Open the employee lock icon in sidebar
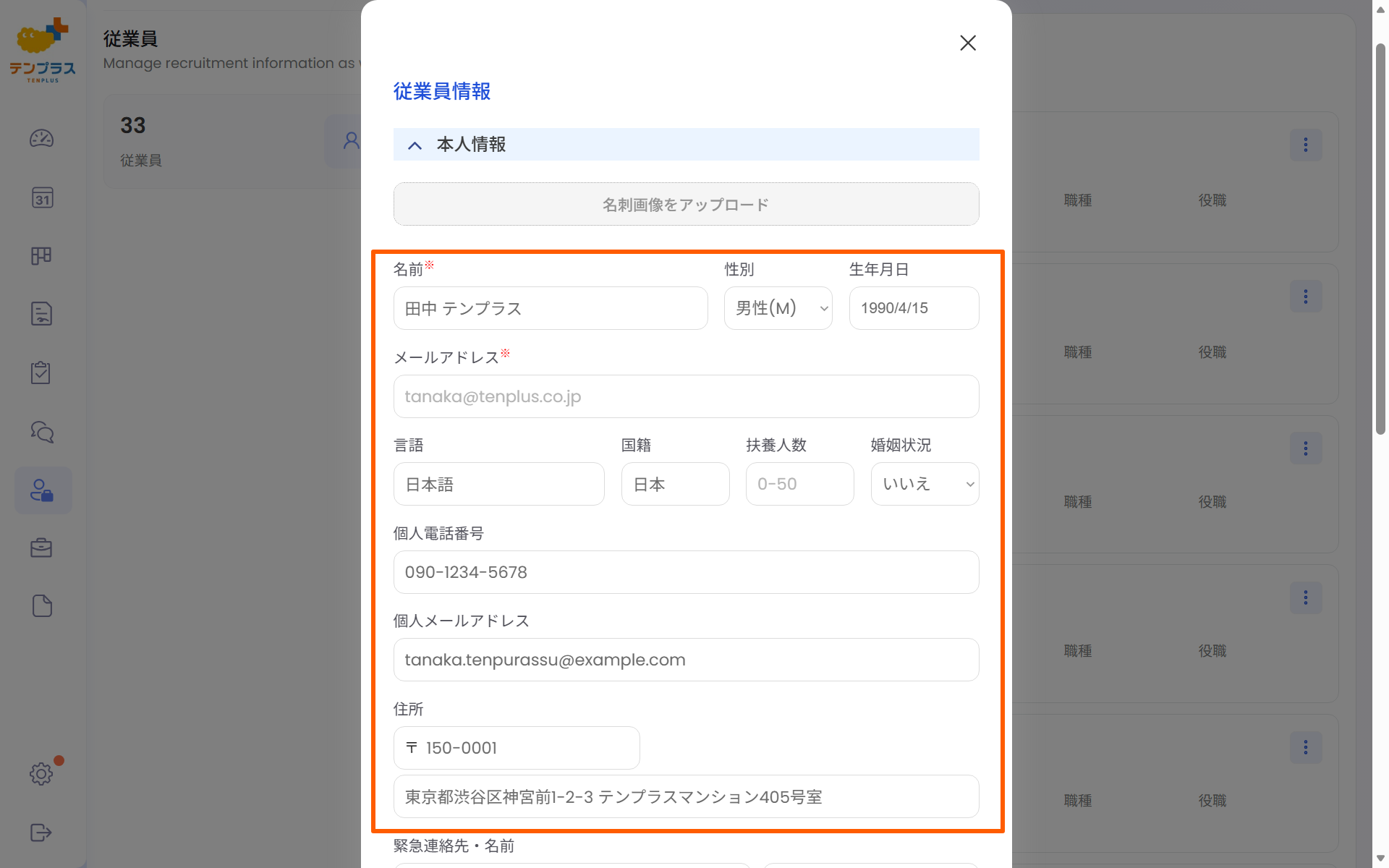The height and width of the screenshot is (868, 1389). click(43, 490)
